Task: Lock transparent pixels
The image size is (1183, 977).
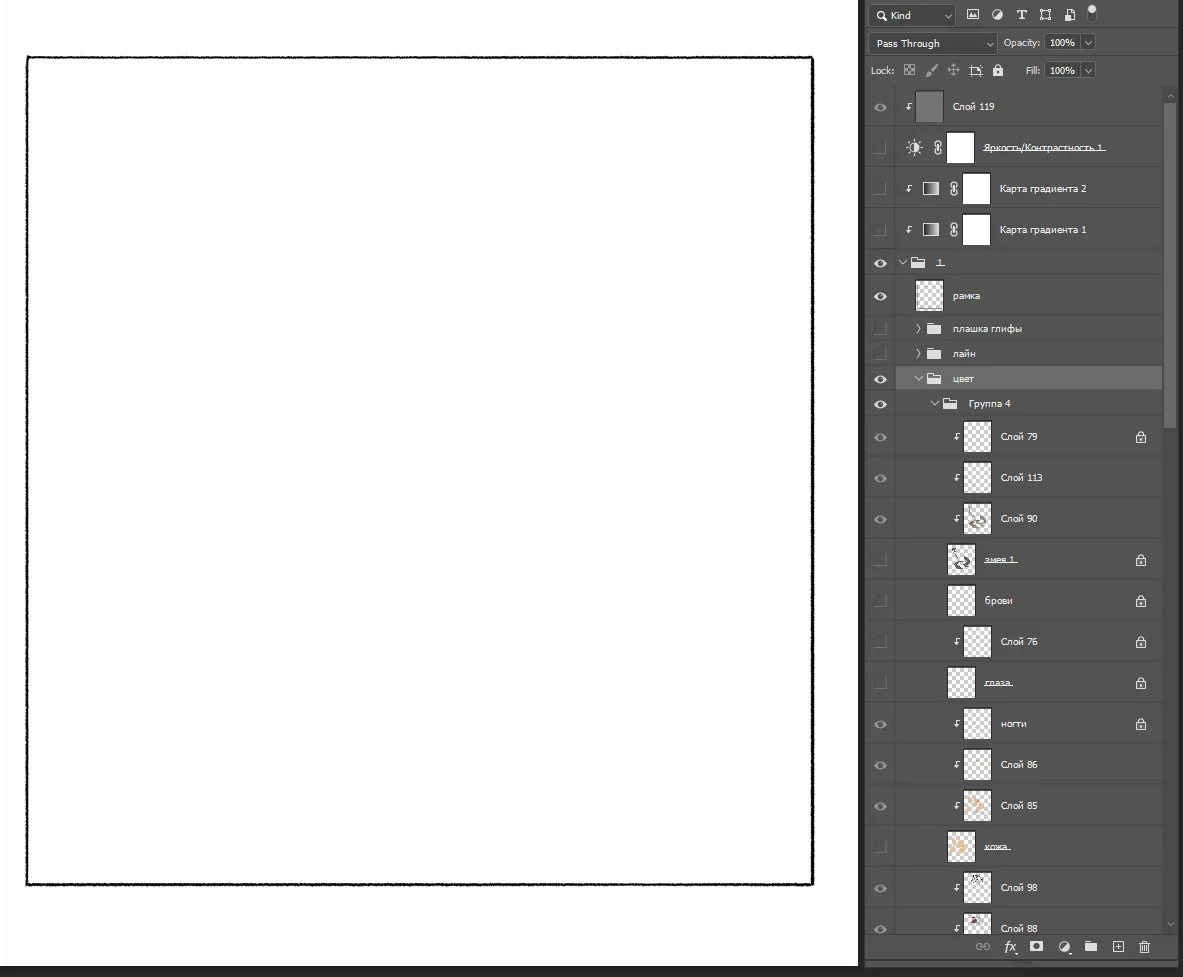Action: pos(910,70)
